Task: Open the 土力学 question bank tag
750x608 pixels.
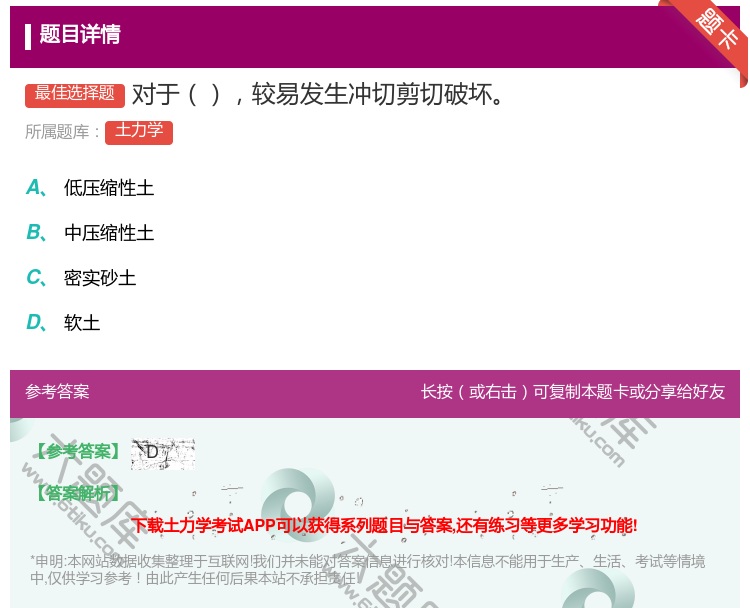Action: click(139, 132)
